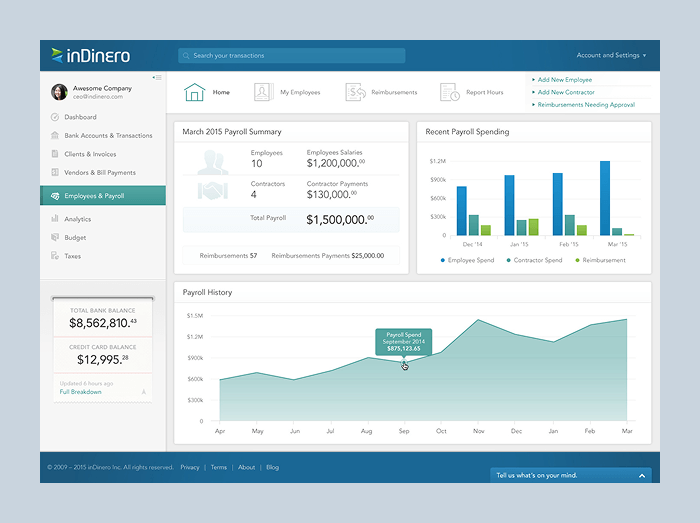Click the Tell us what's on your mind box
The width and height of the screenshot is (700, 523).
(571, 475)
